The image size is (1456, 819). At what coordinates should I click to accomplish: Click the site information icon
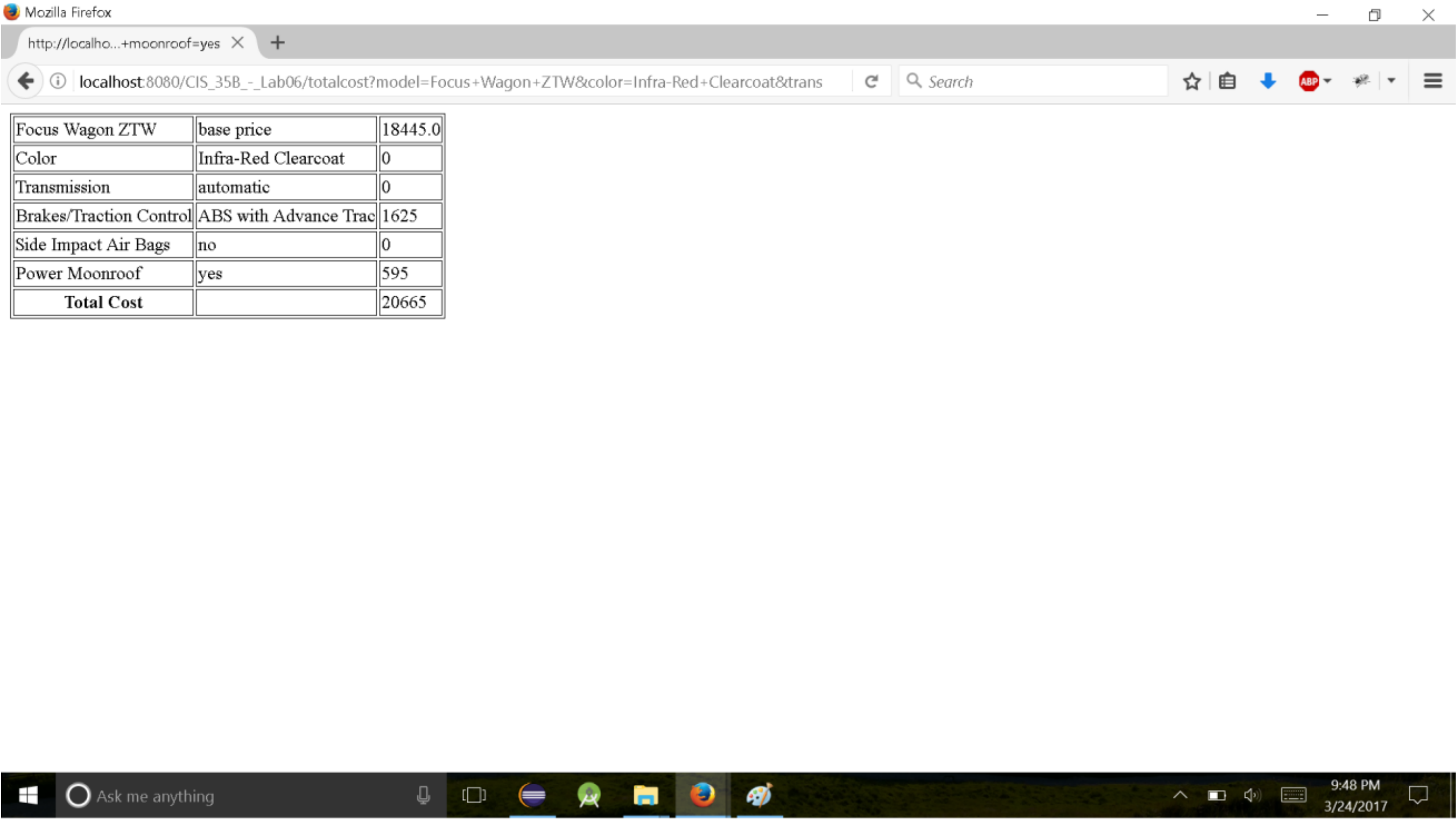(x=57, y=81)
